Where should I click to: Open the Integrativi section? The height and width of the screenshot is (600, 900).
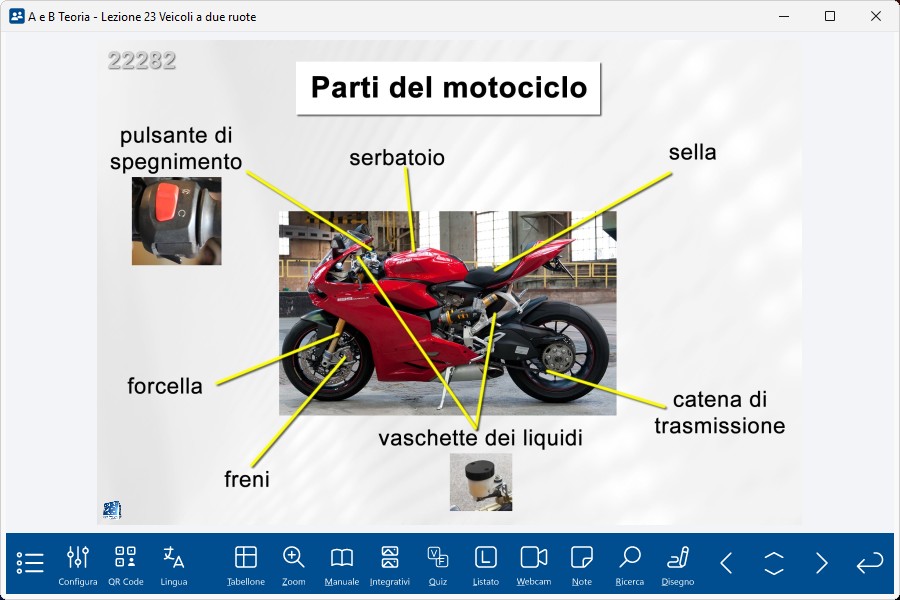click(390, 563)
